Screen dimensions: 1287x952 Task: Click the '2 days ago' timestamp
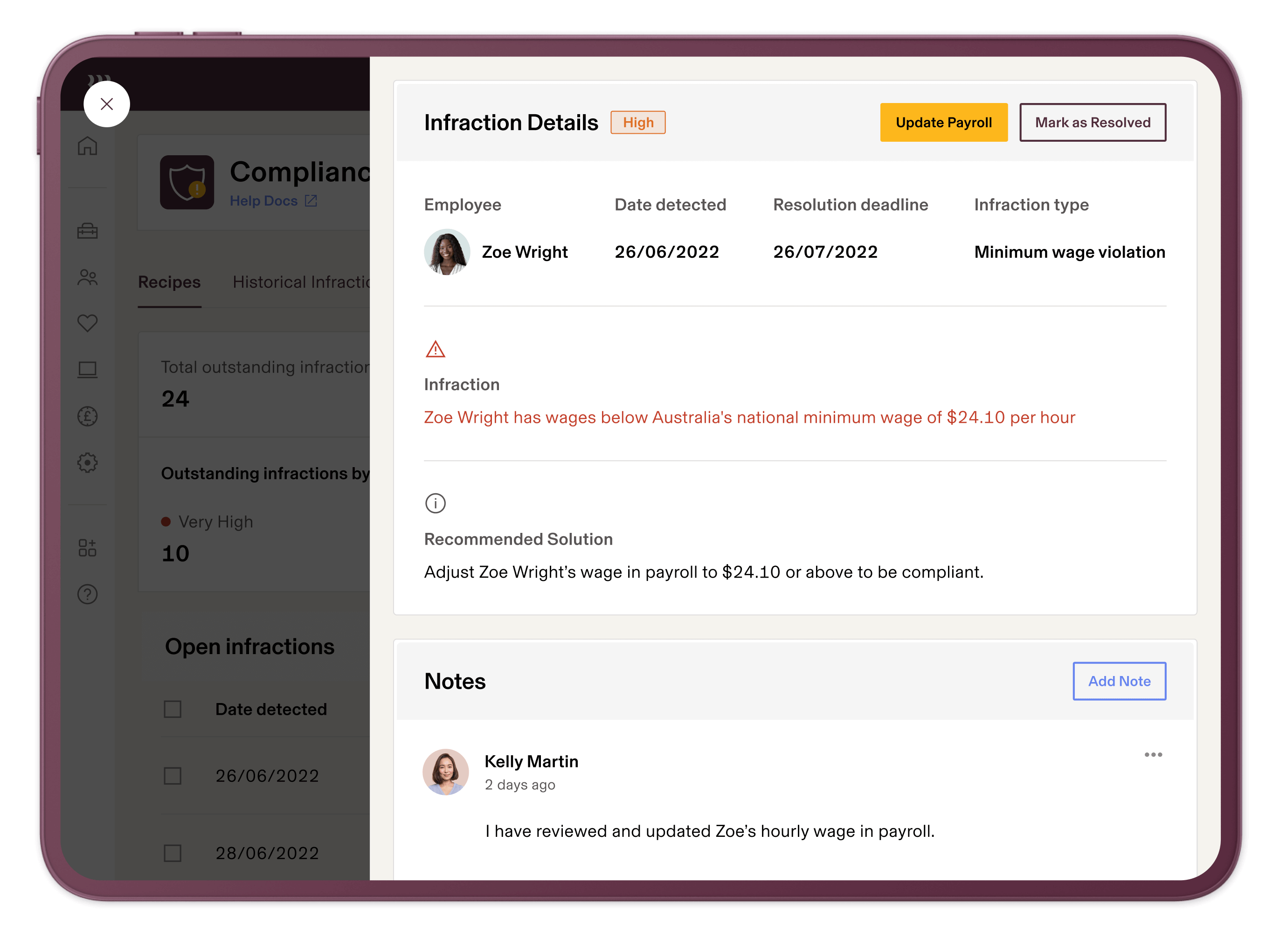[520, 785]
